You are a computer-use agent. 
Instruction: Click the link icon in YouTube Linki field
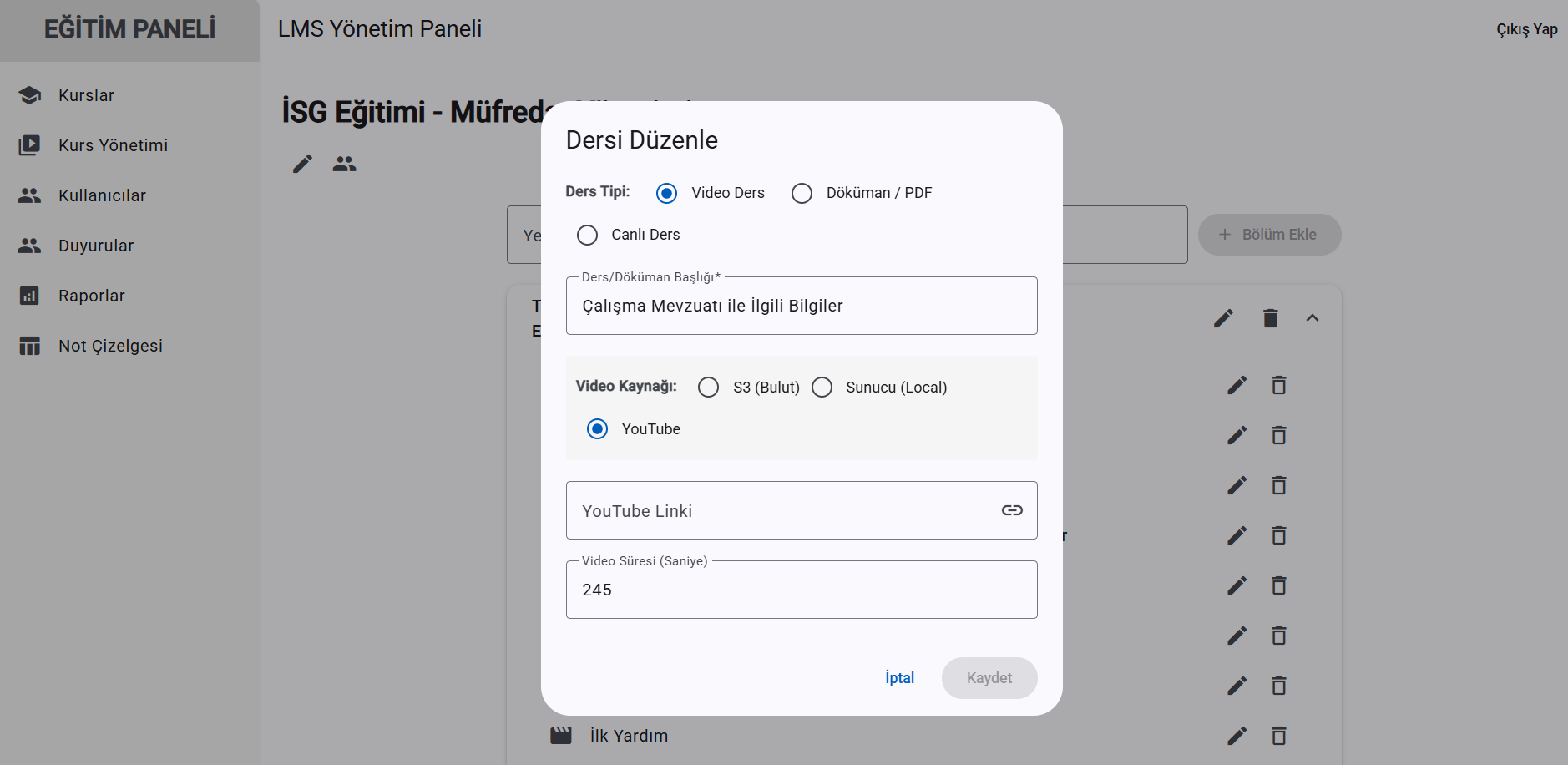[1012, 510]
